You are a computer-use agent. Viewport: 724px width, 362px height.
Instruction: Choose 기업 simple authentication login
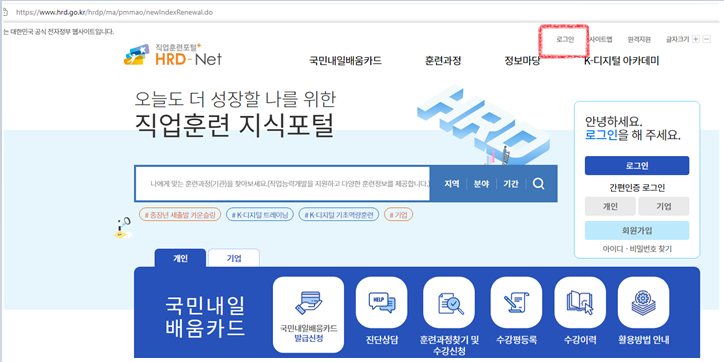click(x=664, y=206)
